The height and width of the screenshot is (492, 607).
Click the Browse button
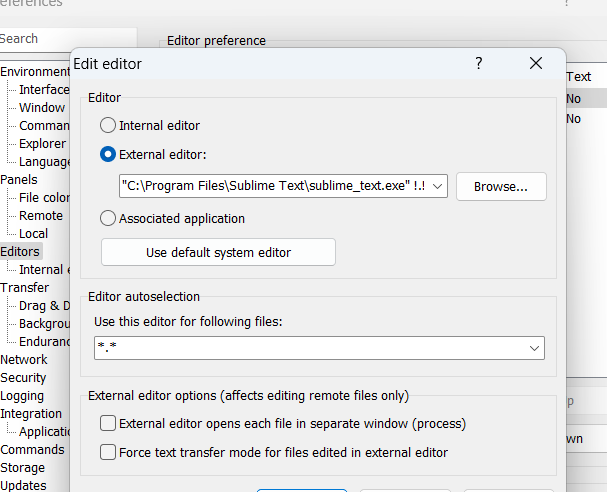click(x=501, y=186)
